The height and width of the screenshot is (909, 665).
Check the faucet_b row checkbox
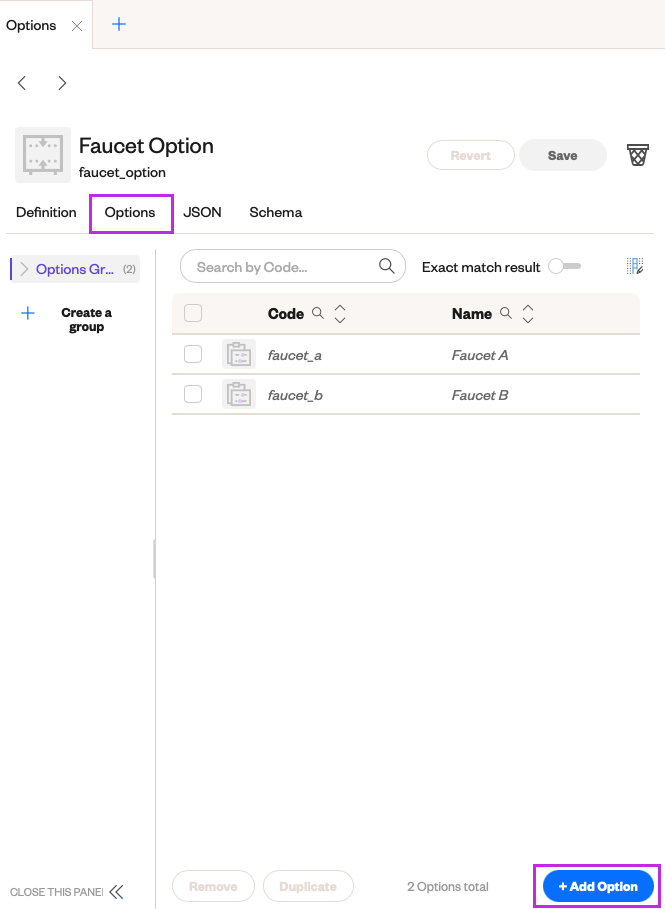point(193,394)
